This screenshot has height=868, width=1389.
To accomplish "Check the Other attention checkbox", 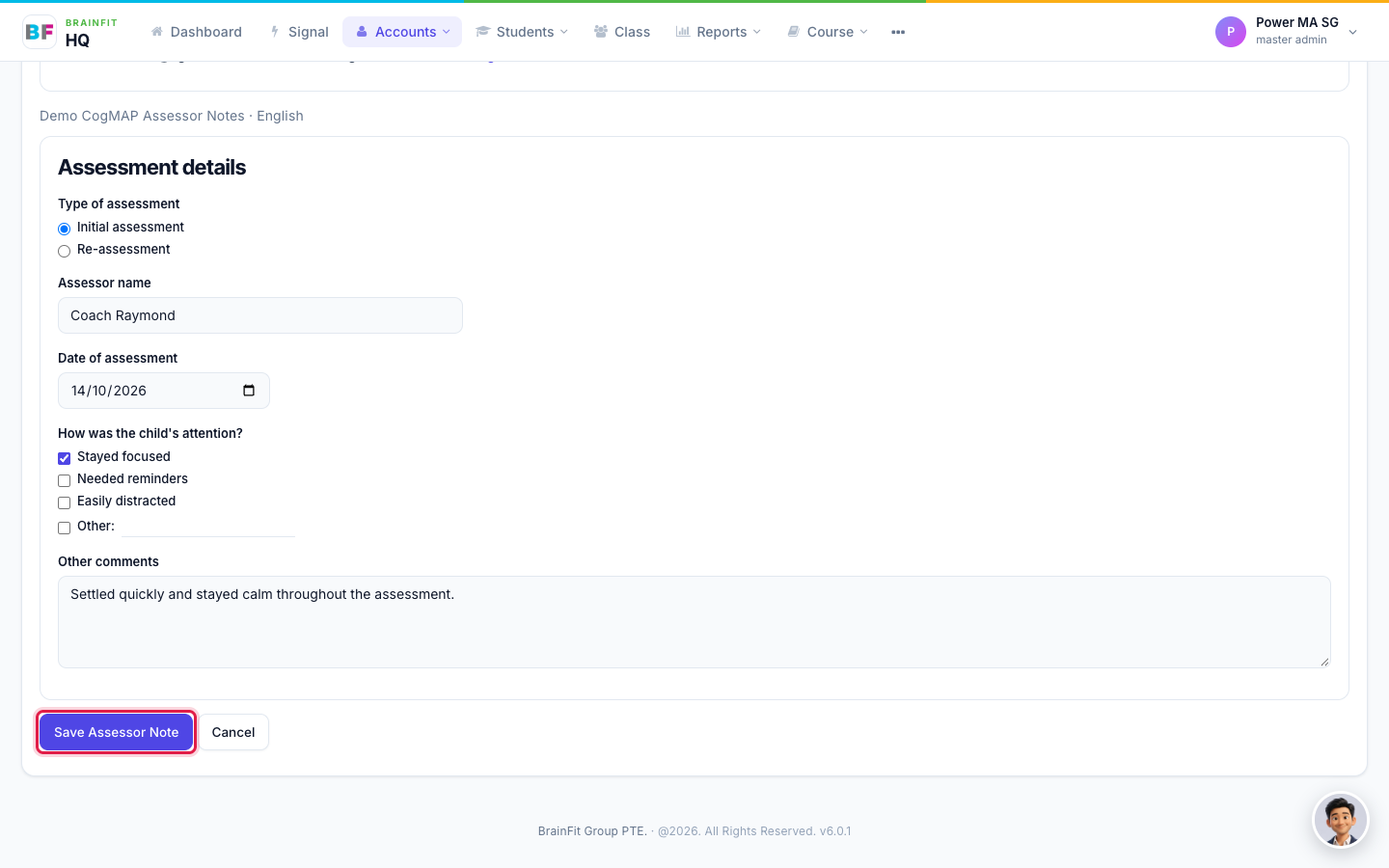I will coord(65,528).
